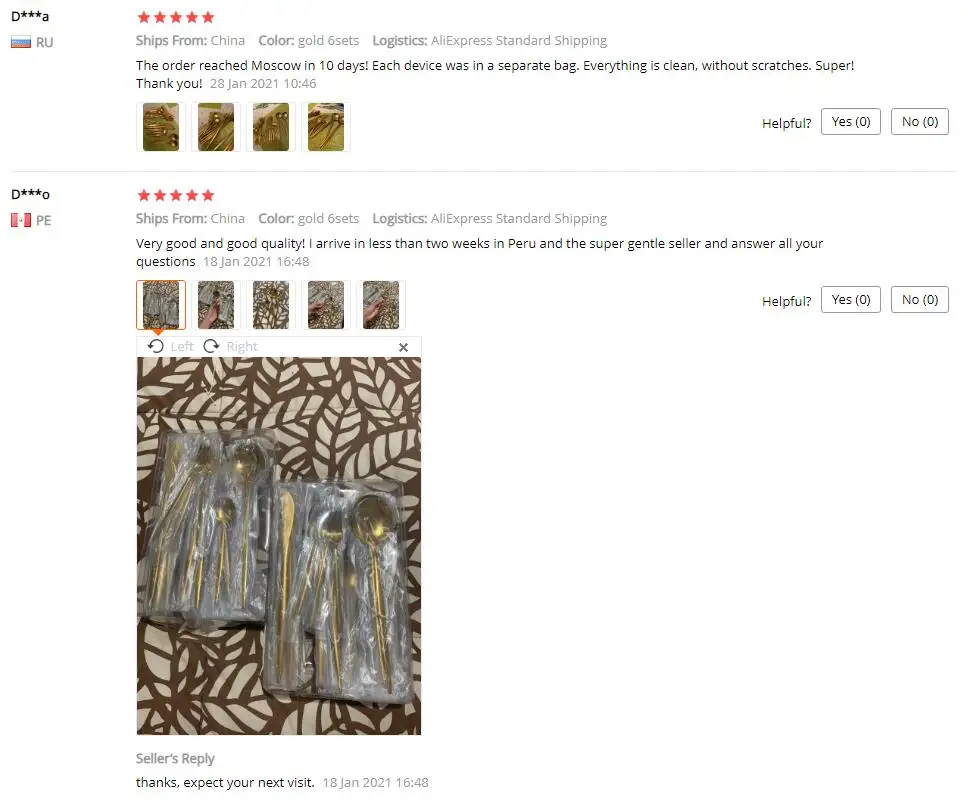Open fourth photo thumbnail in D***a's review
968x804 pixels.
[x=326, y=127]
